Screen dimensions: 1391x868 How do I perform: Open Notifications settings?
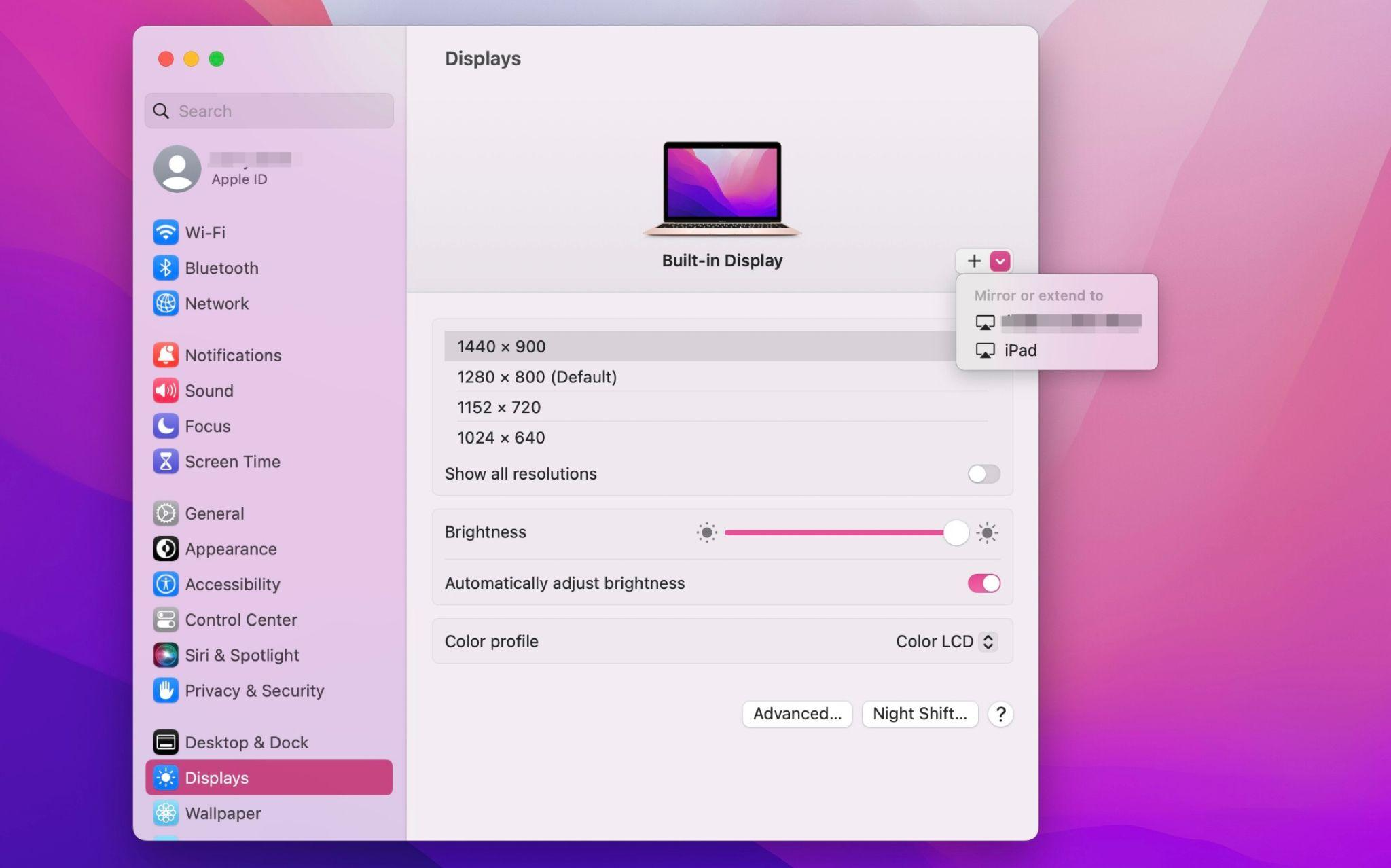coord(269,355)
